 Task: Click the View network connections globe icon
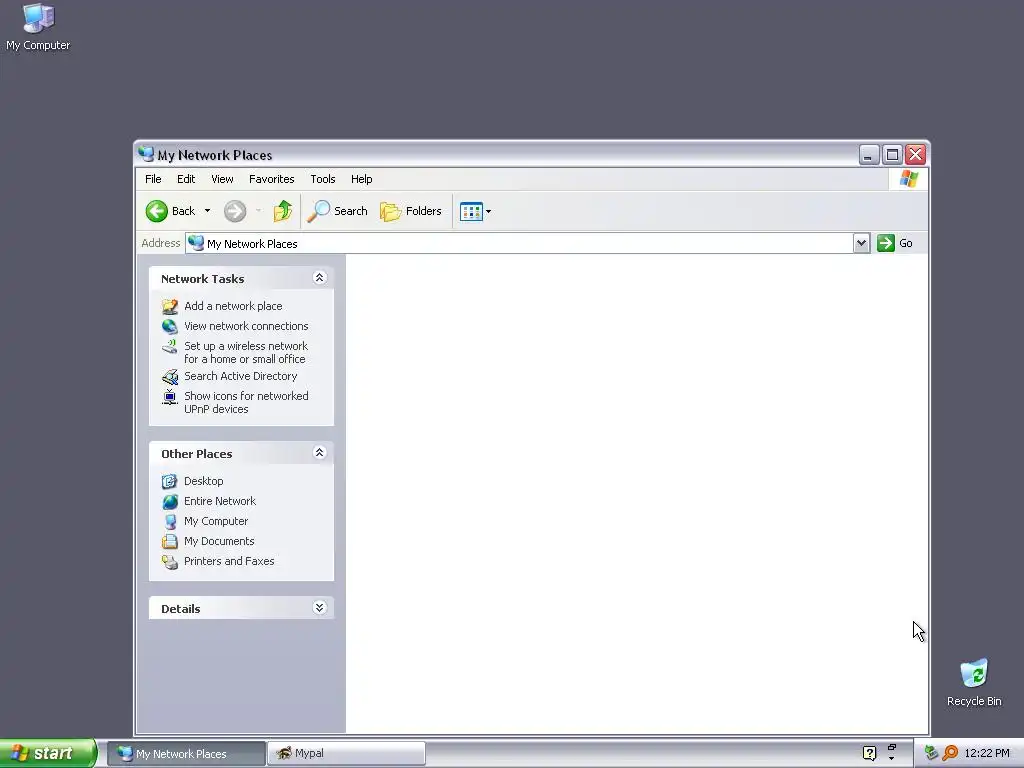tap(170, 326)
